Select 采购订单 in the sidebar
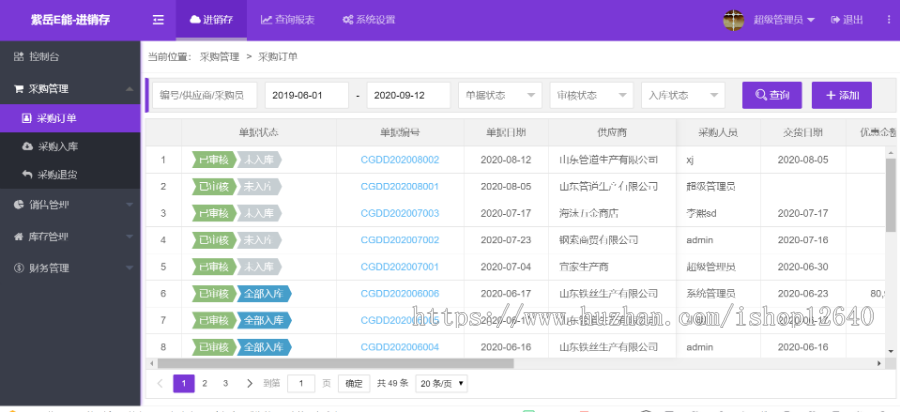 [70, 118]
